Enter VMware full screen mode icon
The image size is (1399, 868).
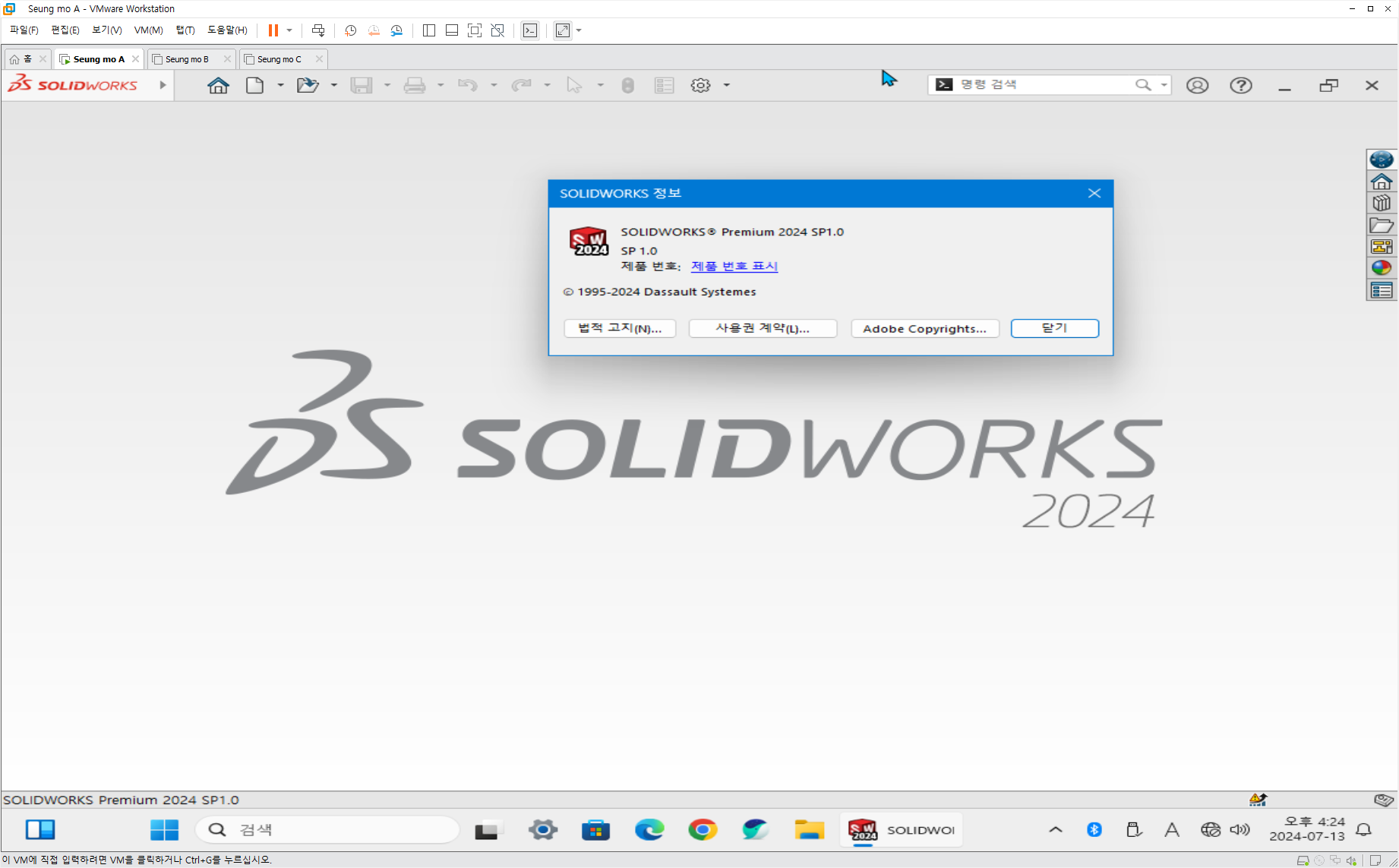[x=475, y=30]
